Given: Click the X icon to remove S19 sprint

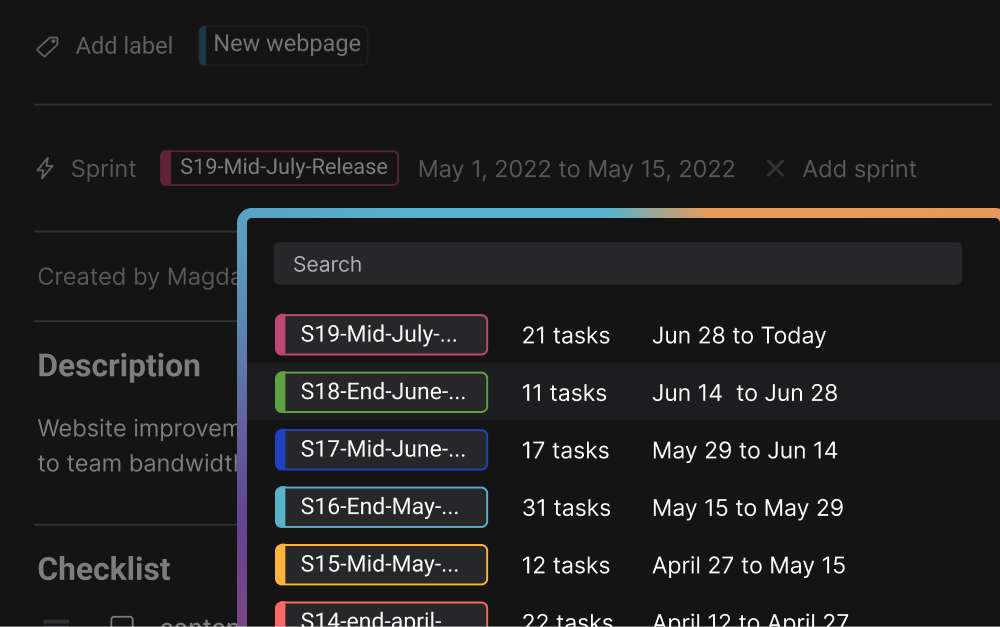Looking at the screenshot, I should tap(775, 169).
